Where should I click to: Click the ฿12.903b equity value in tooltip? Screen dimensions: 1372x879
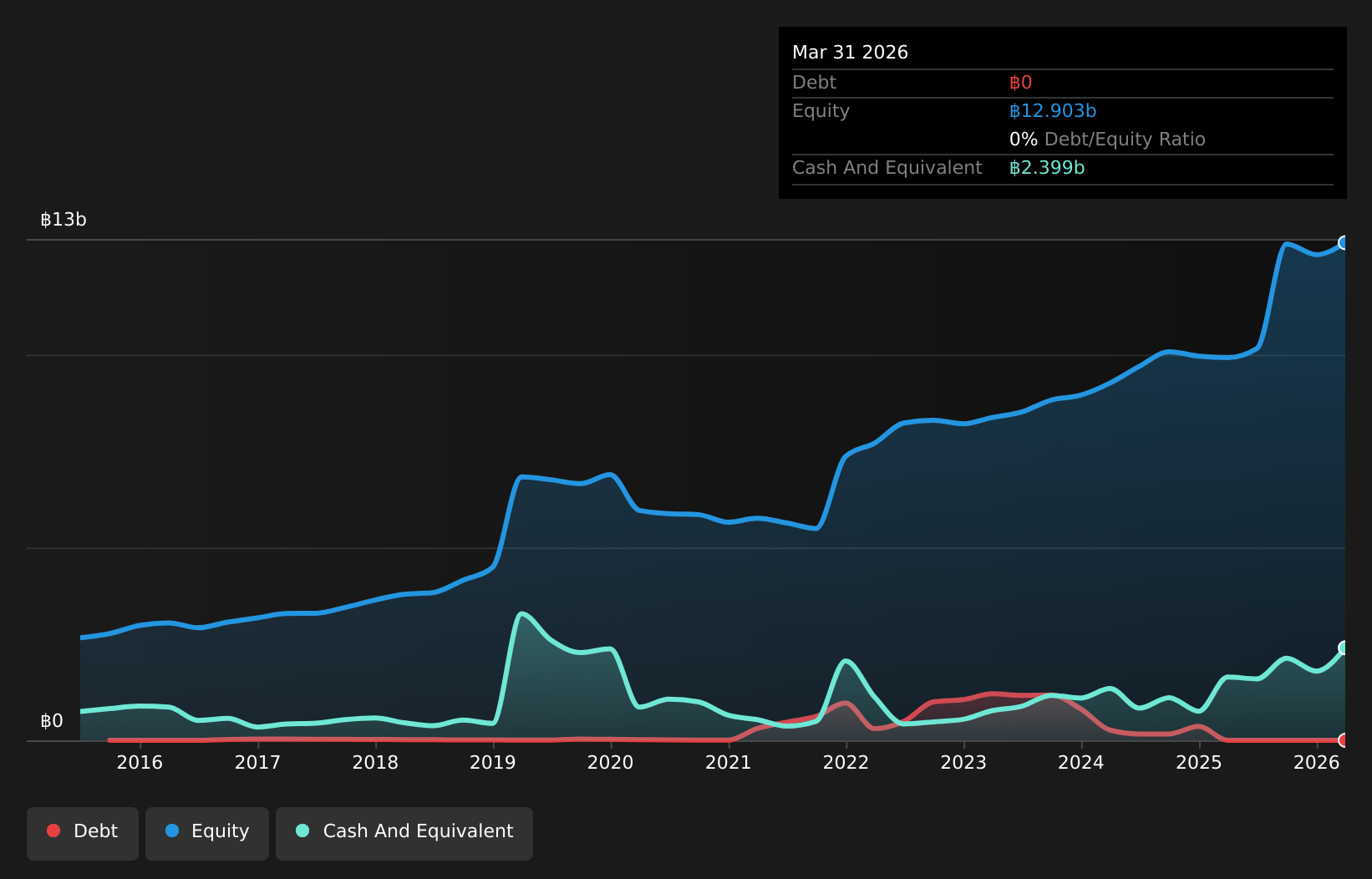tap(1053, 111)
